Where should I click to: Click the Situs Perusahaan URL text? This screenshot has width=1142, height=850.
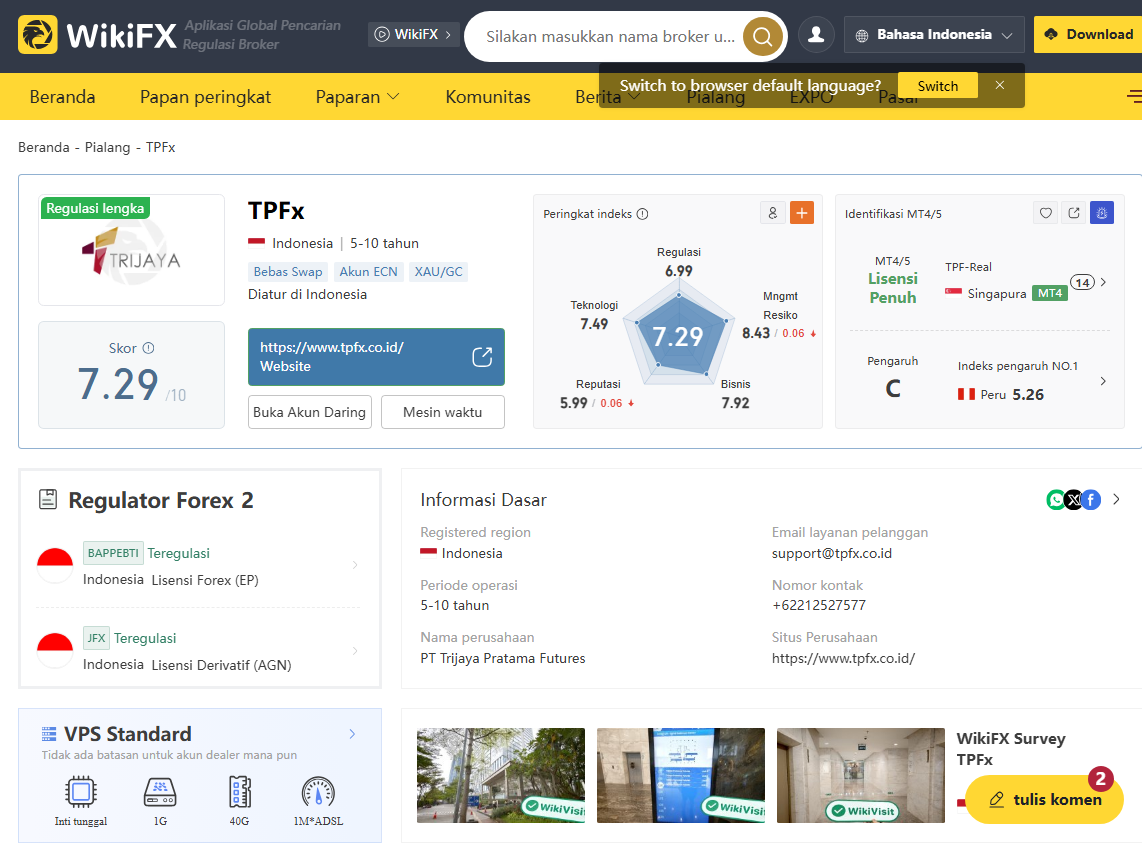843,658
